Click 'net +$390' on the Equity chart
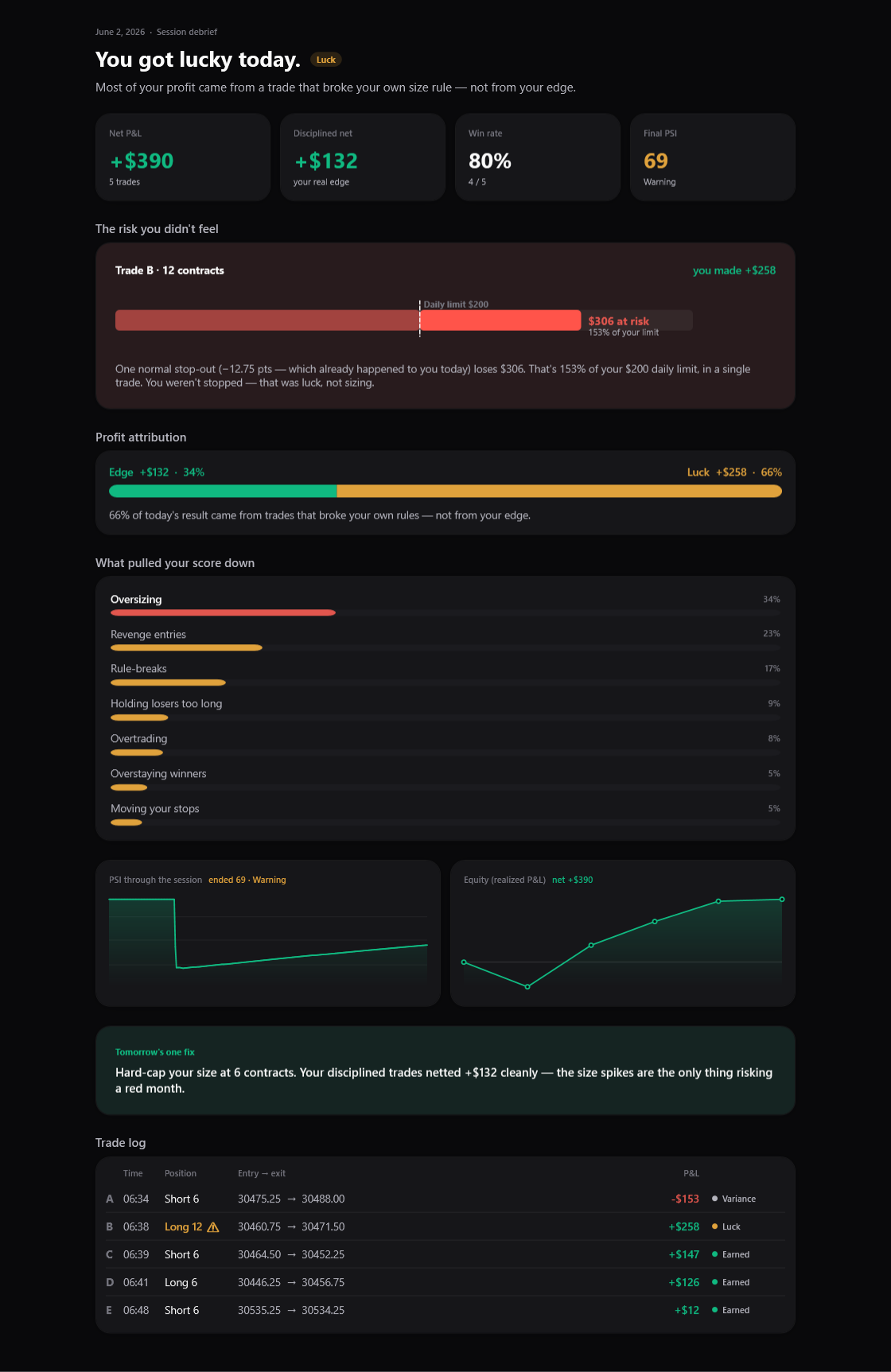 573,880
